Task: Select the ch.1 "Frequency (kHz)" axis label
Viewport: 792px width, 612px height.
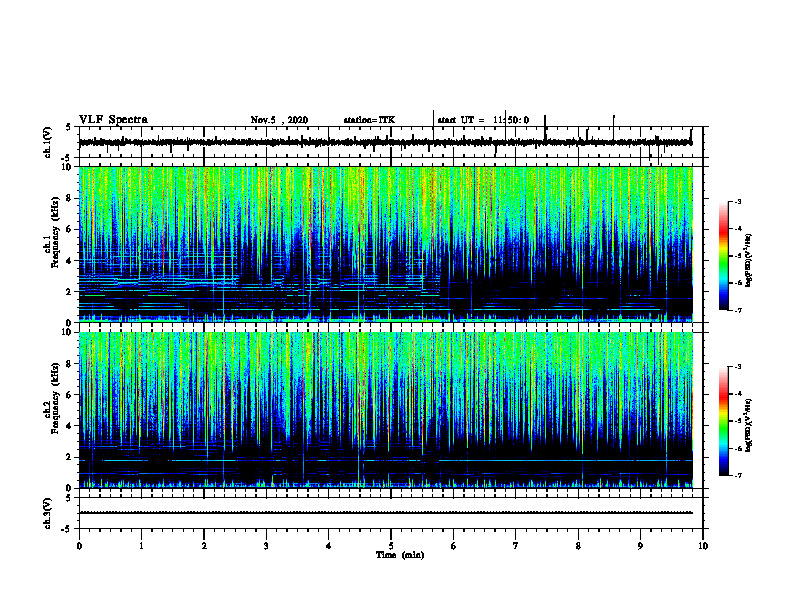Action: coord(55,233)
